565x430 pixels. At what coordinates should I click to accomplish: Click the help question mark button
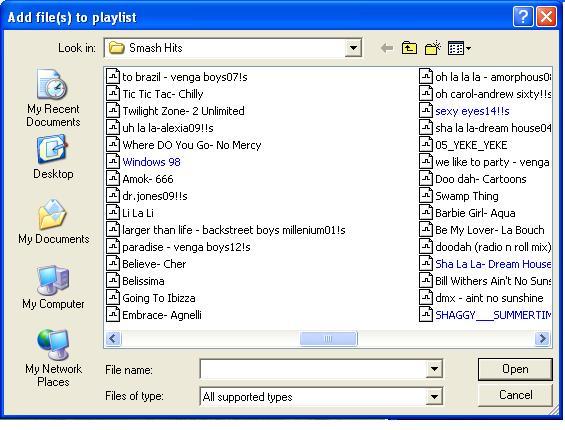point(523,17)
